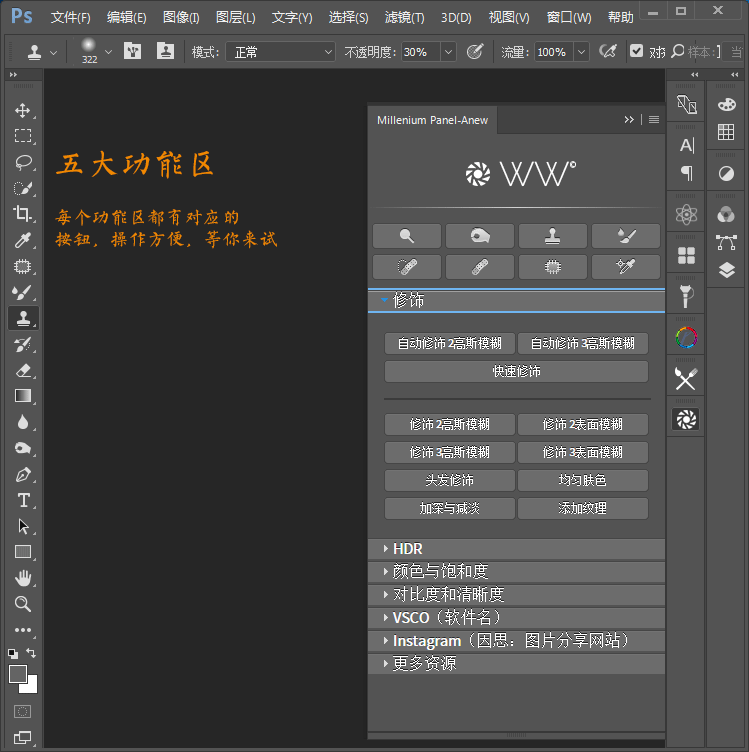Expand the 颜色与饱和度 section
Viewport: 749px width, 752px height.
click(516, 572)
